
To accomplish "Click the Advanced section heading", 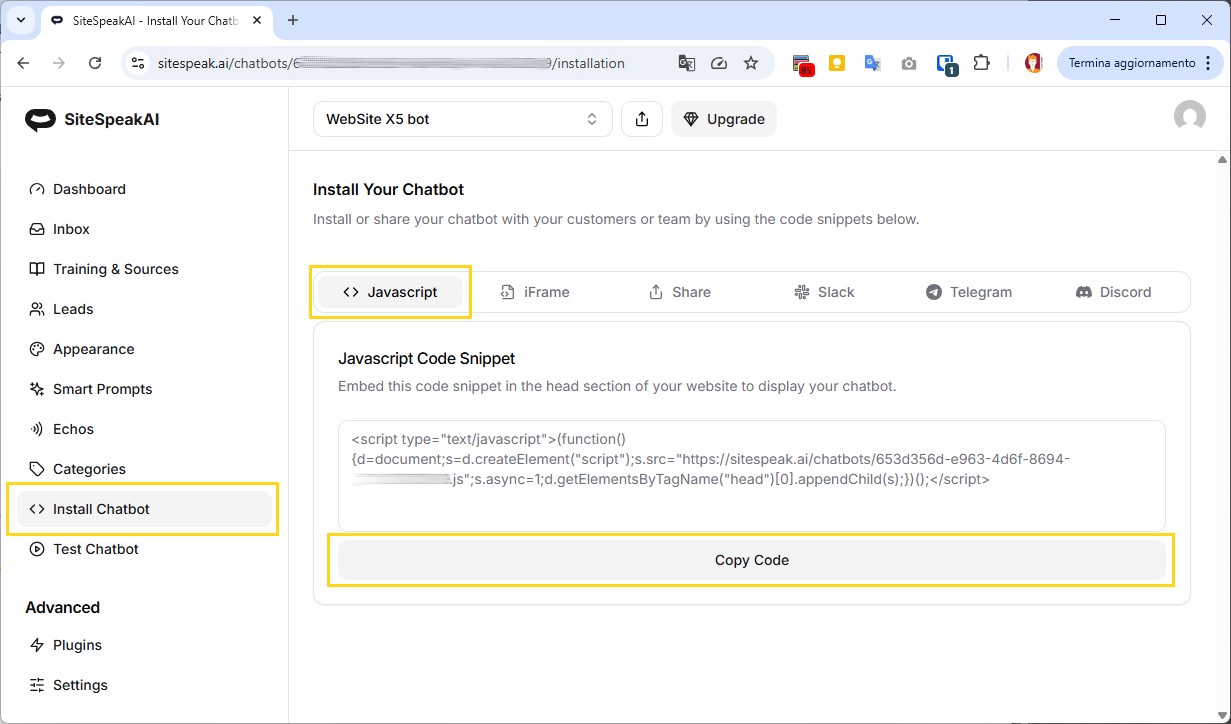I will [x=62, y=607].
